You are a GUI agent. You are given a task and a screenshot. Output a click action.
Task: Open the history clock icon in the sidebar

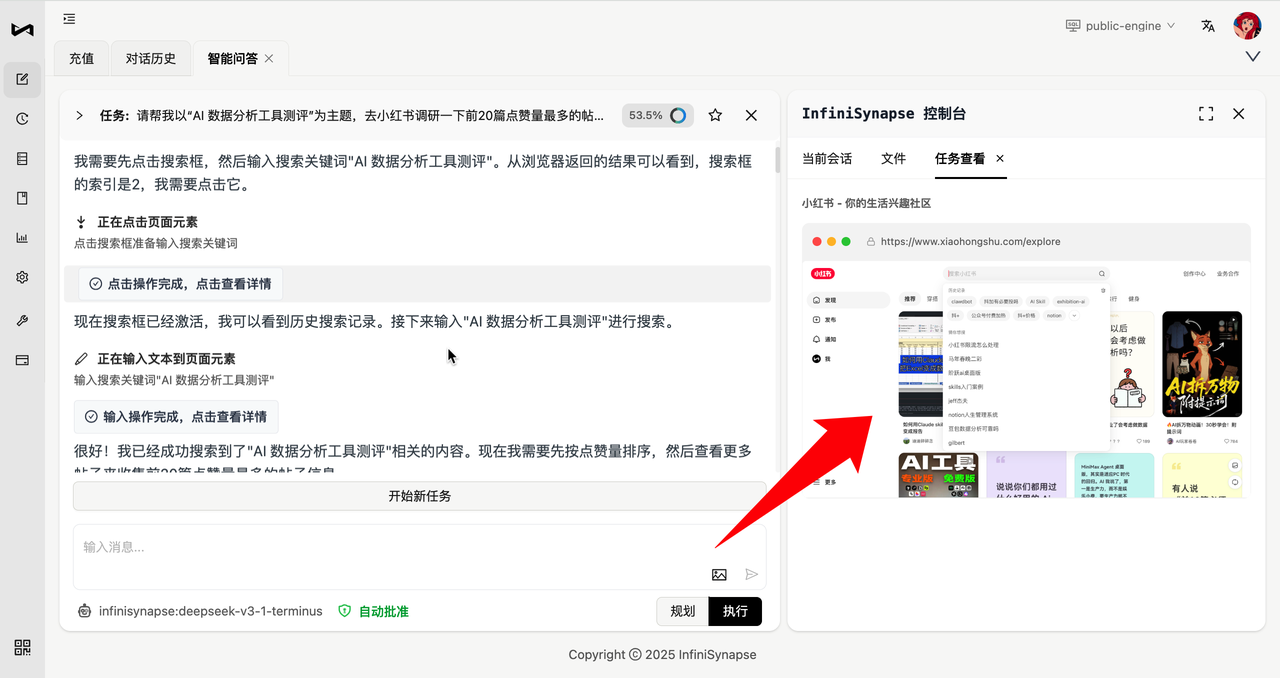(x=22, y=119)
